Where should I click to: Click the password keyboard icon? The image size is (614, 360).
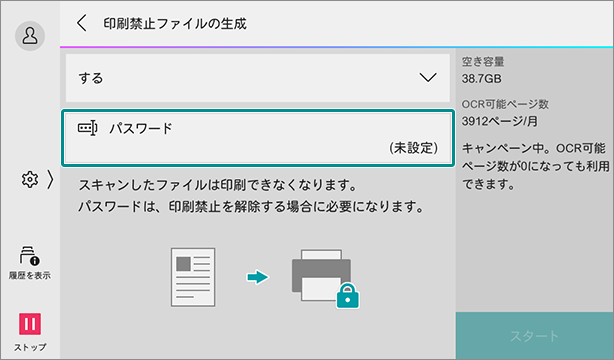(x=87, y=128)
